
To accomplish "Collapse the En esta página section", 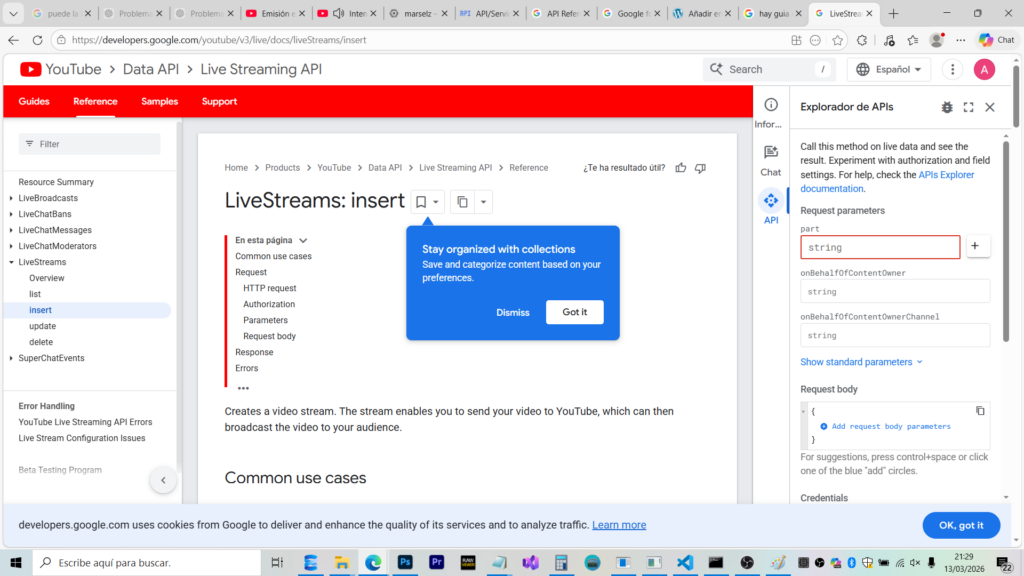I will (x=303, y=240).
